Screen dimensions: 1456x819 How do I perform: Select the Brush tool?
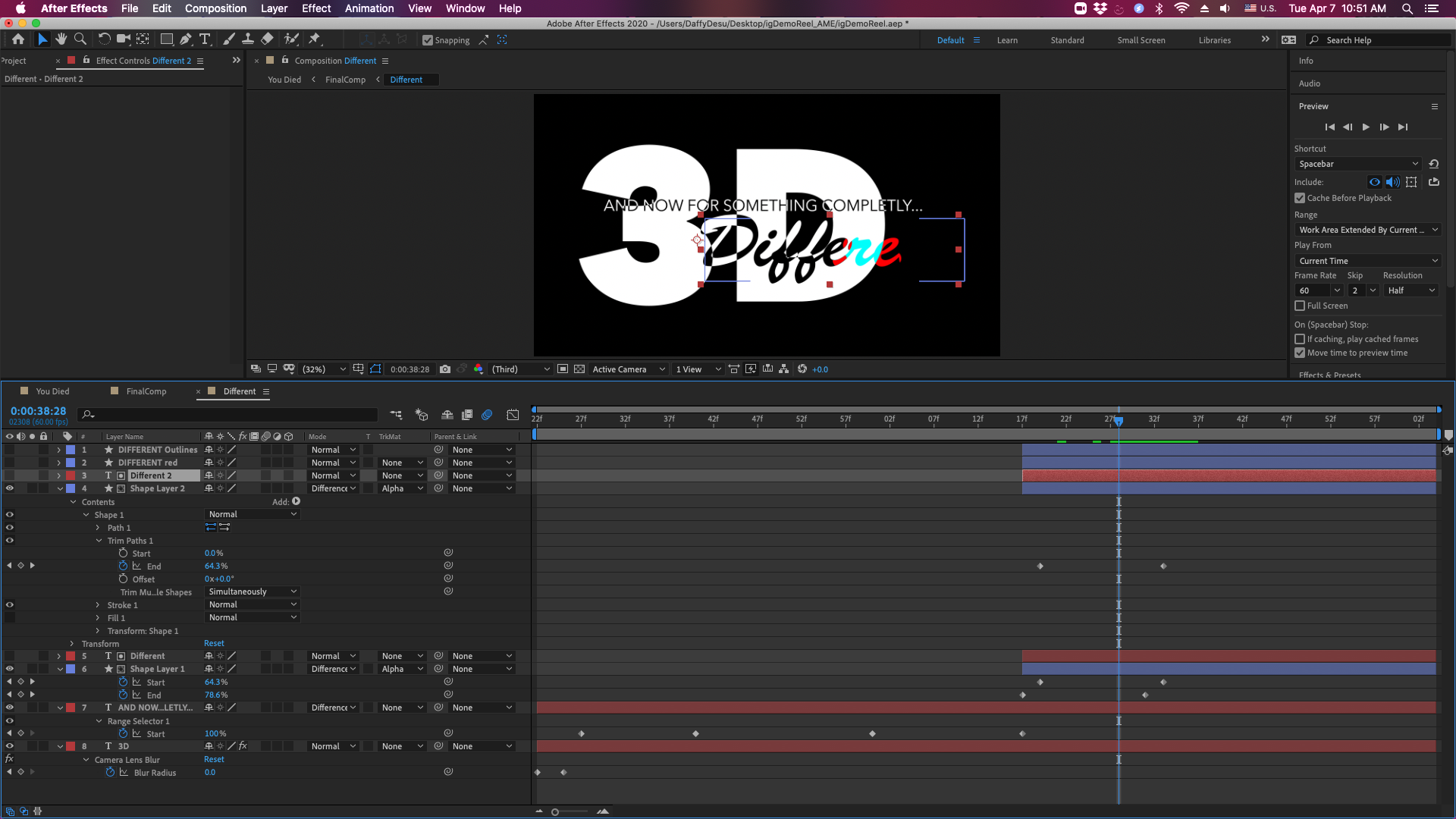click(x=229, y=39)
